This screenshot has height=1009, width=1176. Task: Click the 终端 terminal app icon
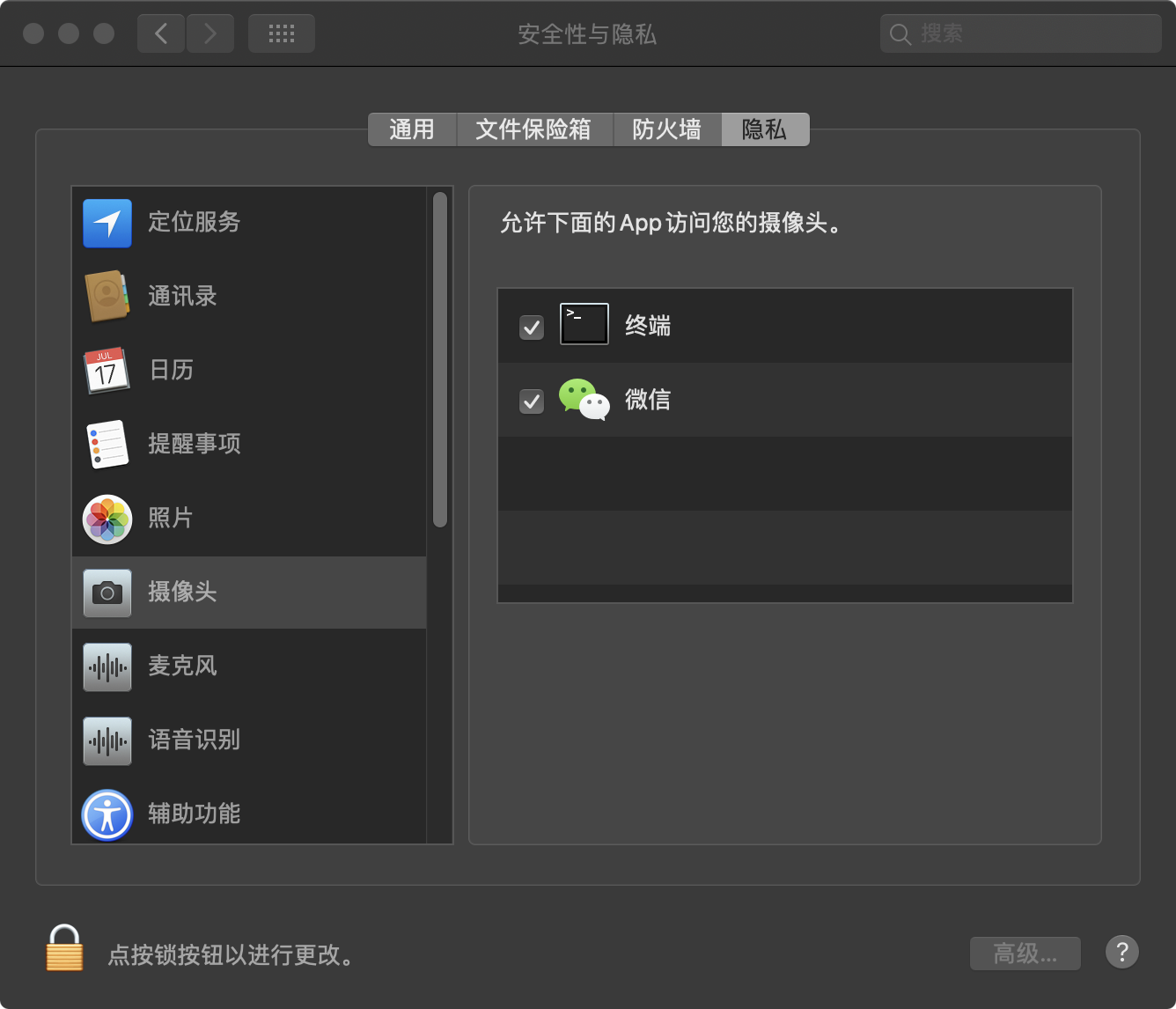(584, 324)
